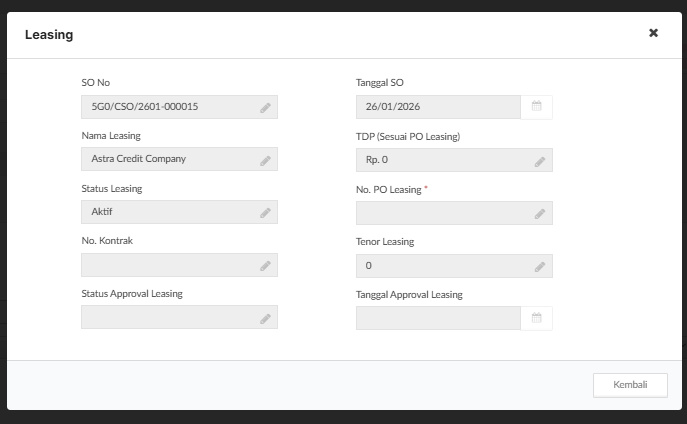Click the Tanggal Approval Leasing date field

tap(437, 318)
